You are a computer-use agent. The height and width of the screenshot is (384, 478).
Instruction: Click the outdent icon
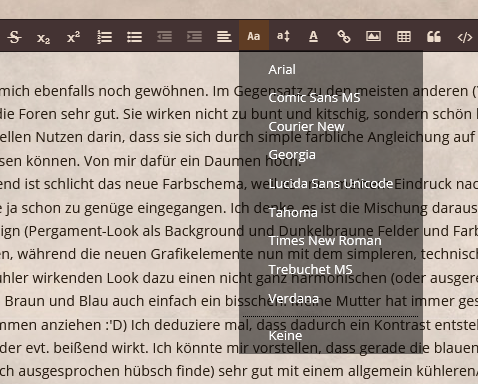click(164, 37)
